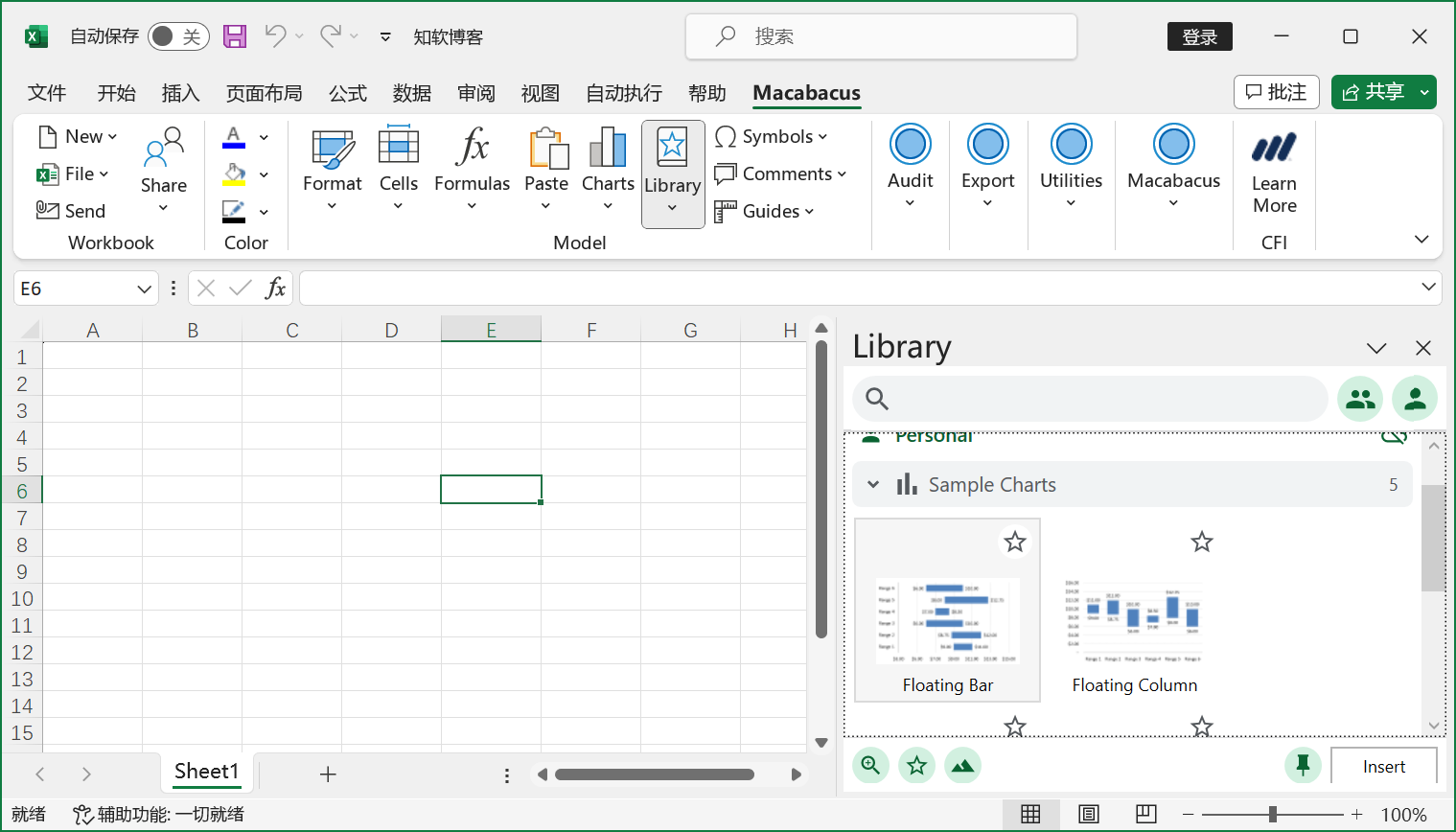Open the Symbols dropdown
Screen dimensions: 1456x832
[x=772, y=137]
